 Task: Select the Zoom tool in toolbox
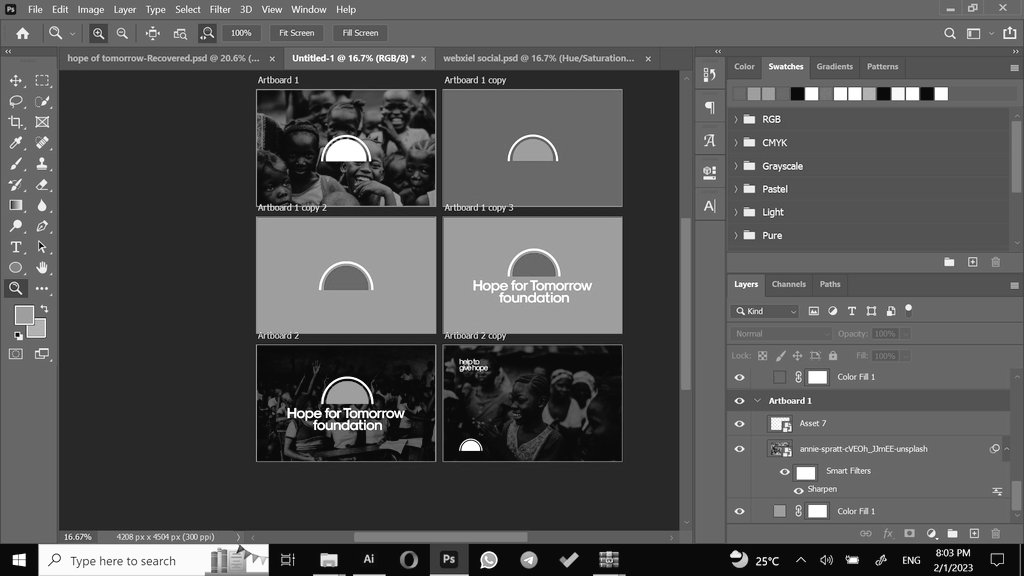(x=16, y=288)
